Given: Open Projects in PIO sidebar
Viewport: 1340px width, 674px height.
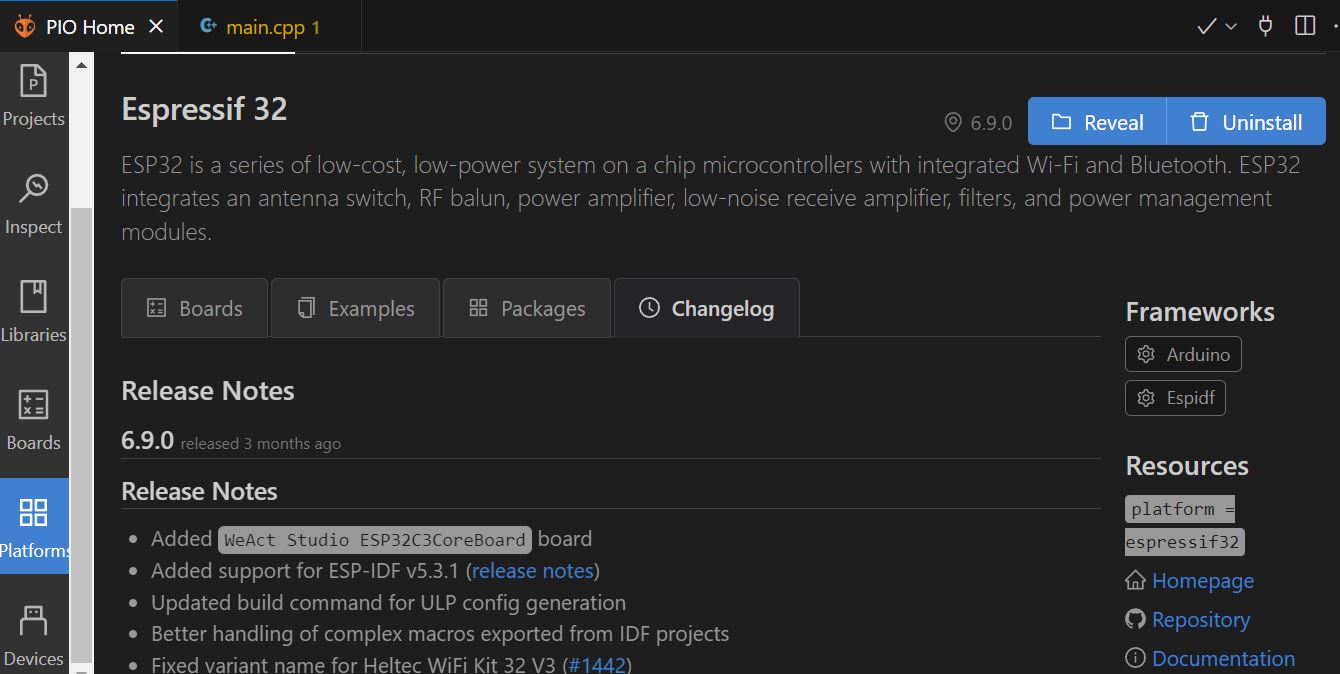Looking at the screenshot, I should point(34,97).
